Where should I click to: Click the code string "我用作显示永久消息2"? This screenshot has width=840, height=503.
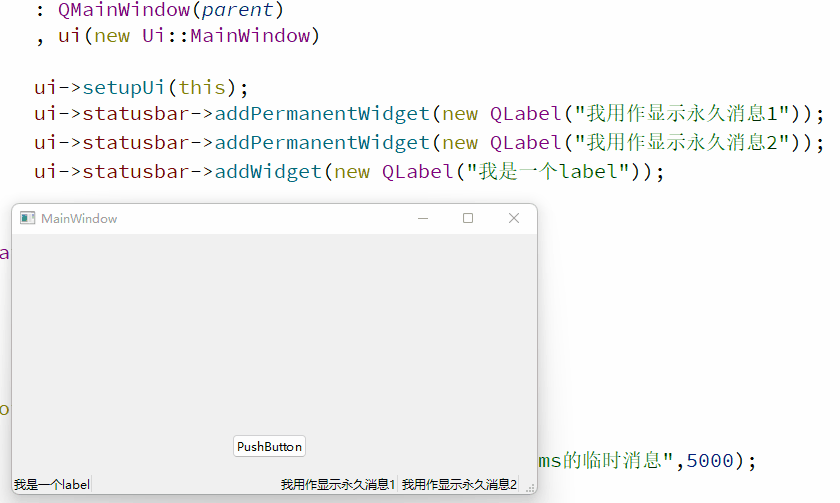pyautogui.click(x=682, y=142)
